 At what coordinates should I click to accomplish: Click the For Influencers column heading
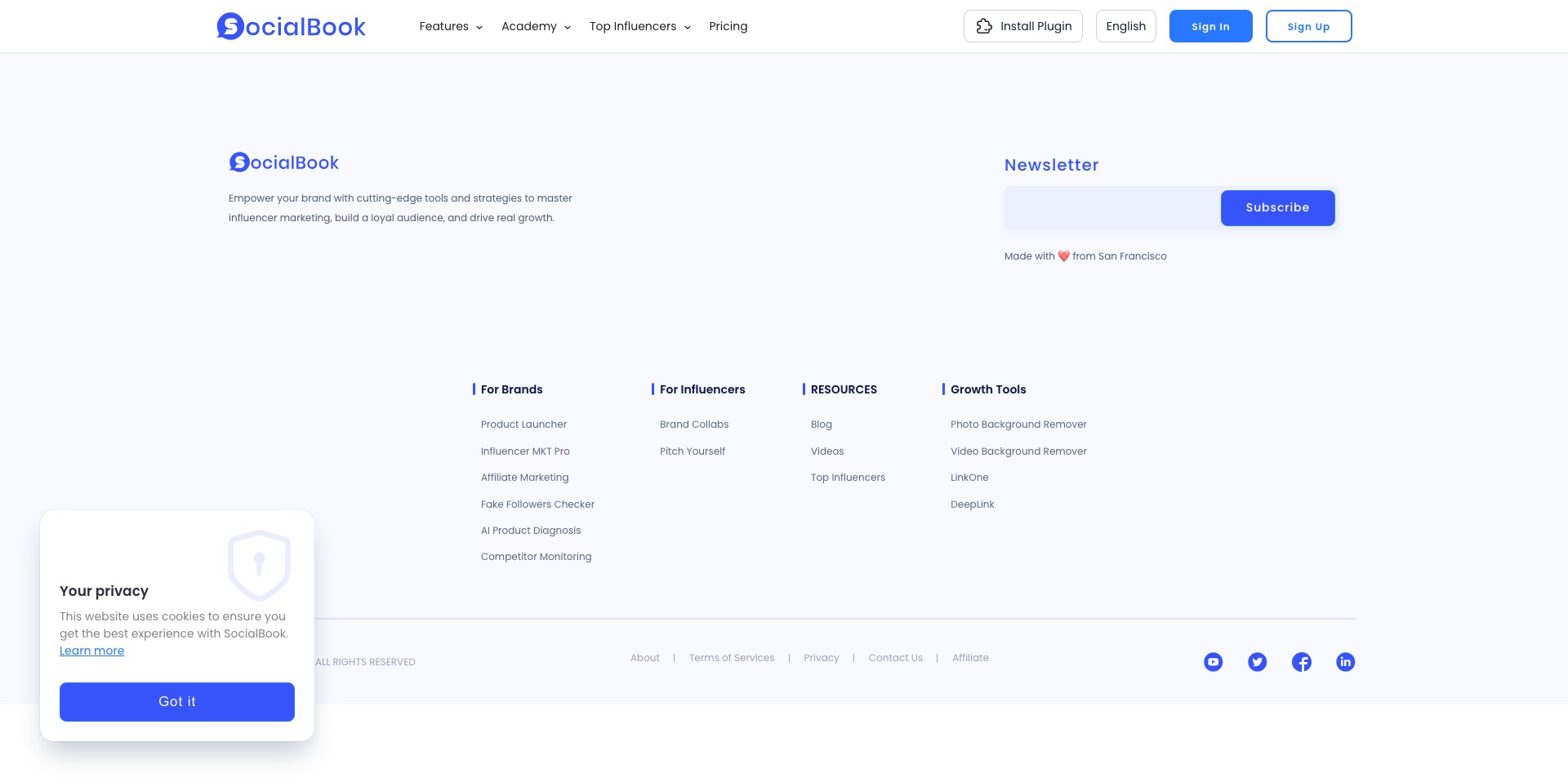click(702, 389)
